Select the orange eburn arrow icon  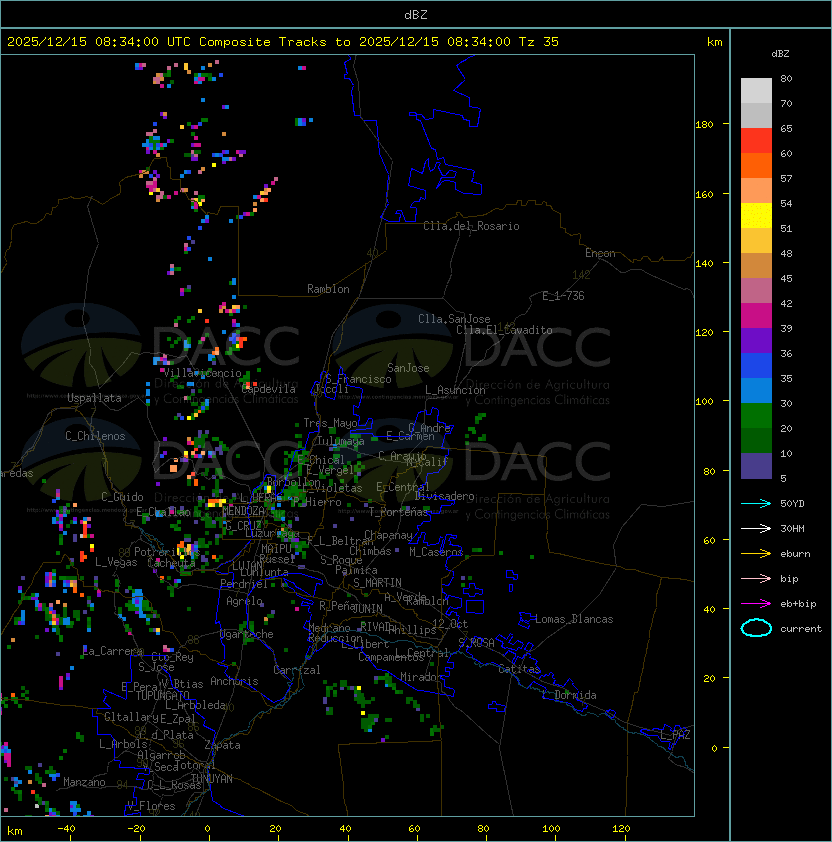pyautogui.click(x=756, y=553)
